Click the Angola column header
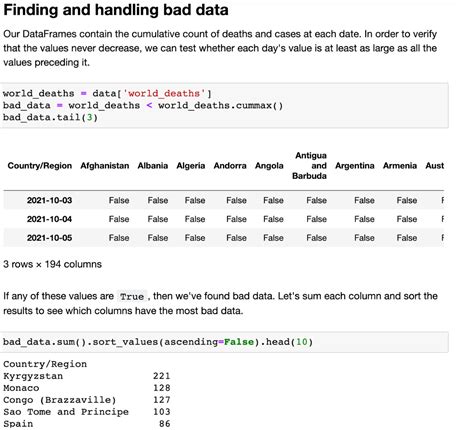This screenshot has width=474, height=430. tap(269, 166)
